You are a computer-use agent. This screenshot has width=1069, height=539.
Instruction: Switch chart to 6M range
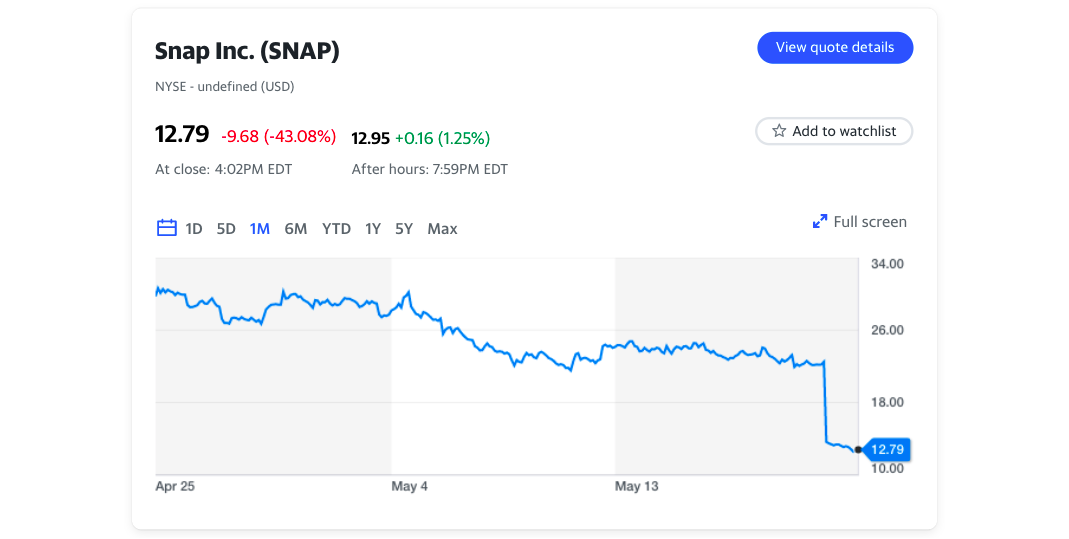click(296, 229)
